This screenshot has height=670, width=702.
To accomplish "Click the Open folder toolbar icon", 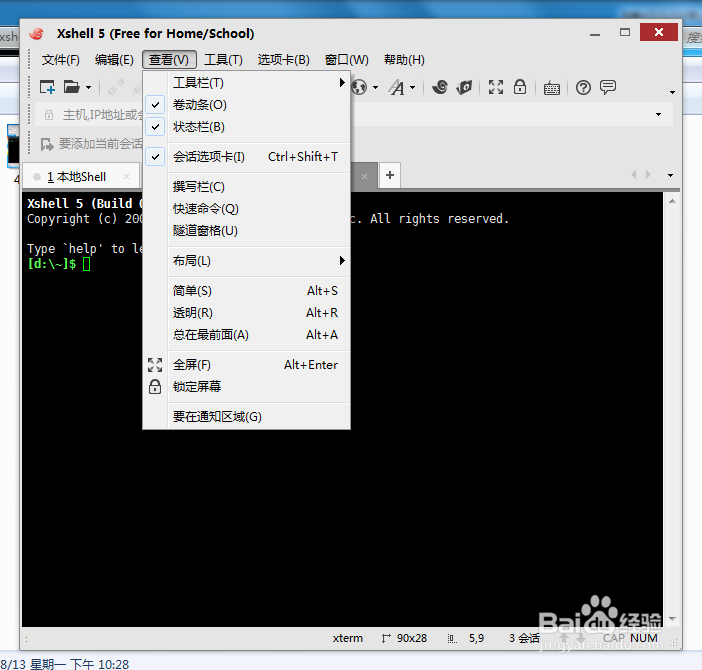I will 71,87.
